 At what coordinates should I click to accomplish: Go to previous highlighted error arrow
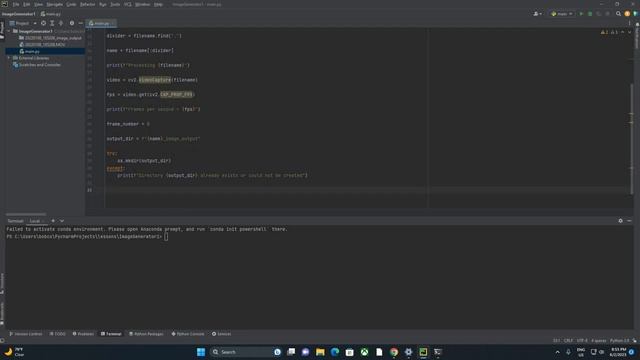tap(622, 32)
